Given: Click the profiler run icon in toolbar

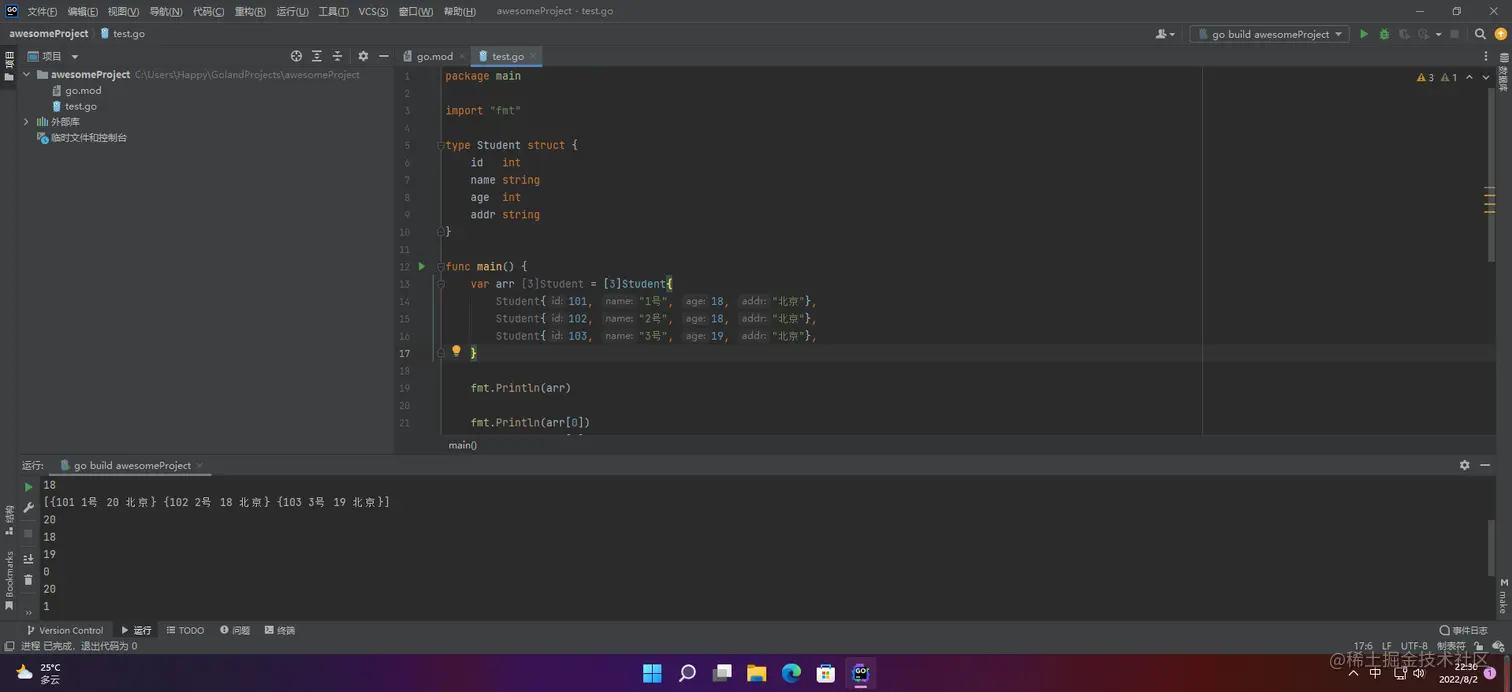Looking at the screenshot, I should pyautogui.click(x=1424, y=34).
